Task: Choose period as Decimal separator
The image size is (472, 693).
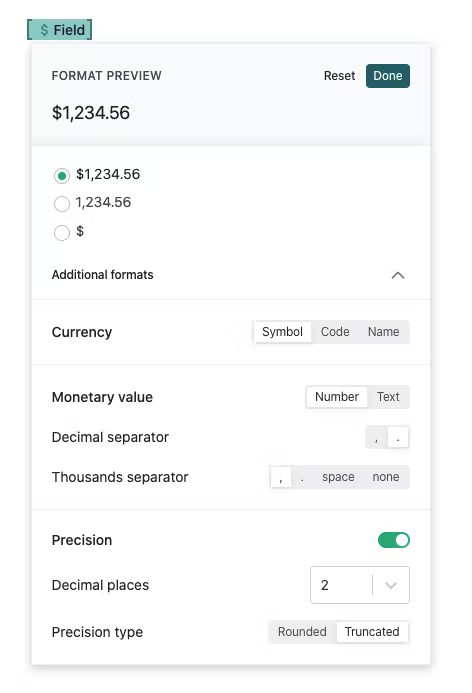Action: (x=398, y=438)
